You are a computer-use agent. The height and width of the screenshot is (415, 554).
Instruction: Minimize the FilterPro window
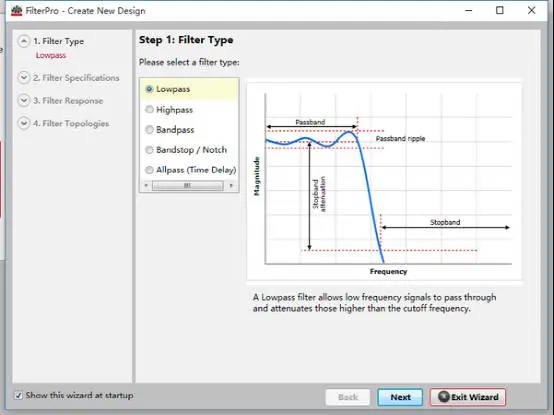[468, 11]
